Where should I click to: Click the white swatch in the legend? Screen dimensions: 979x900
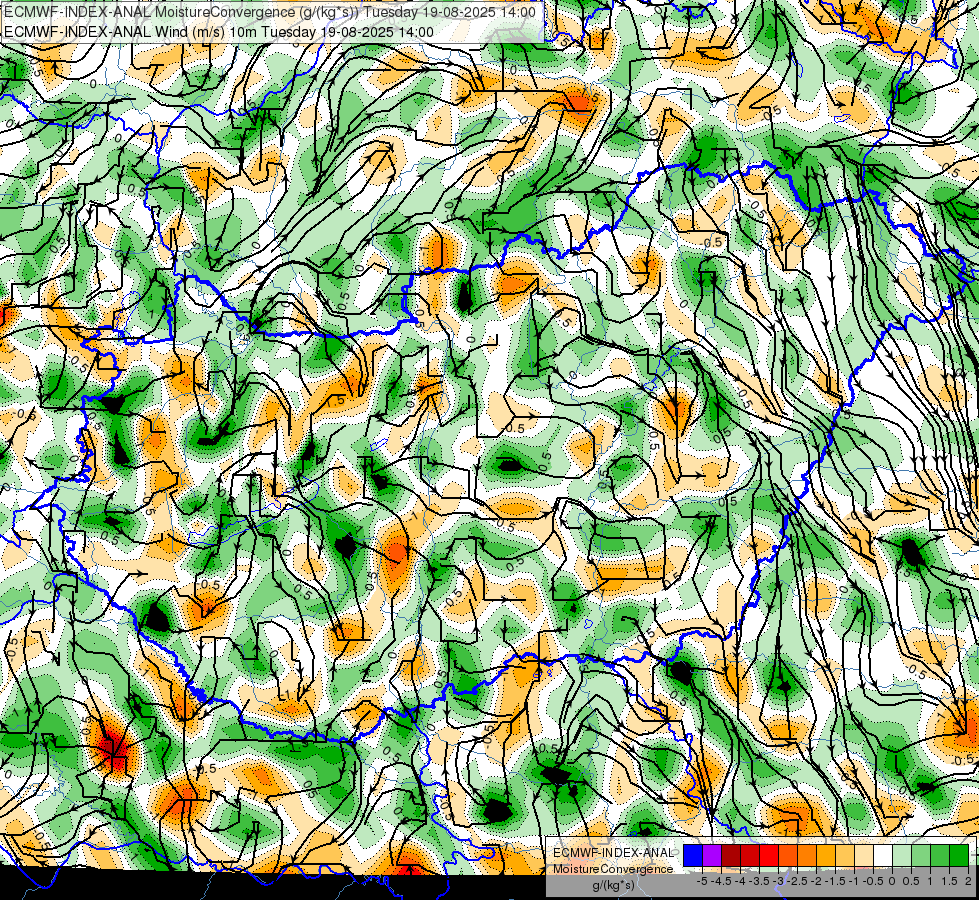[883, 856]
